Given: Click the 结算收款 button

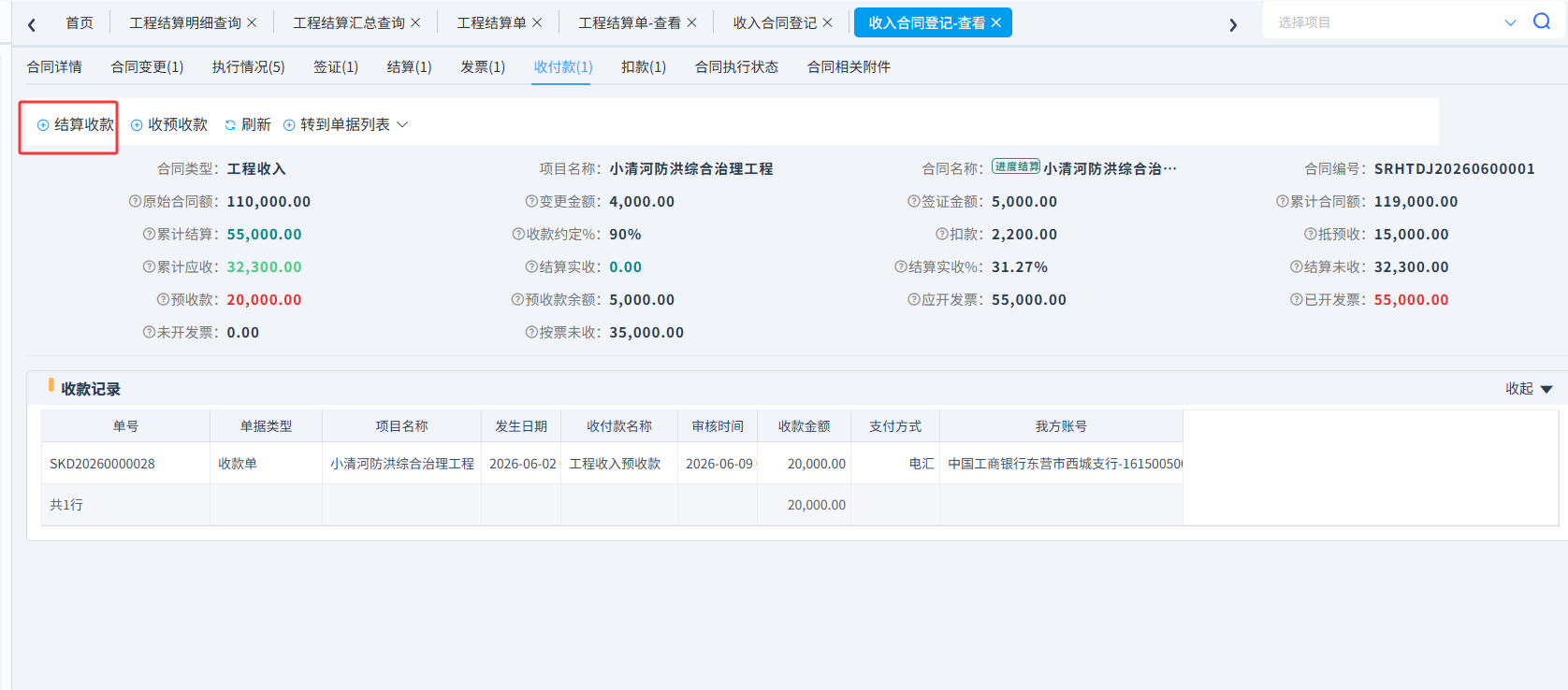Looking at the screenshot, I should tap(75, 124).
